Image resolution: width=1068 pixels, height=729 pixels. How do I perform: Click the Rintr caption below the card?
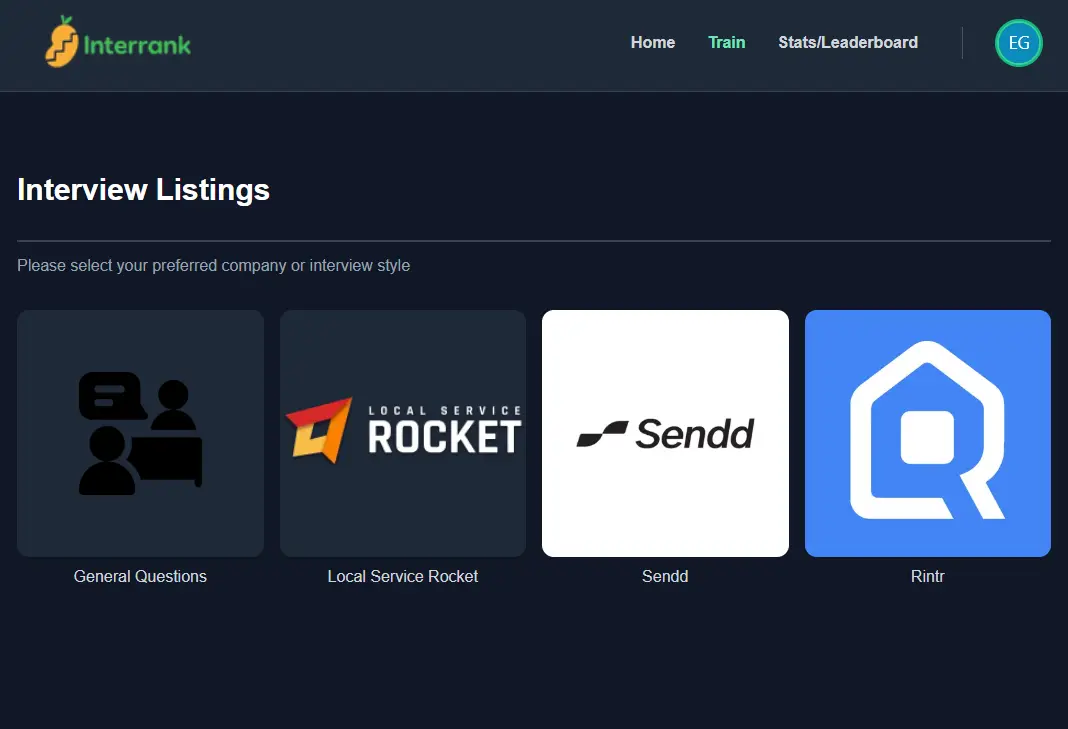927,576
